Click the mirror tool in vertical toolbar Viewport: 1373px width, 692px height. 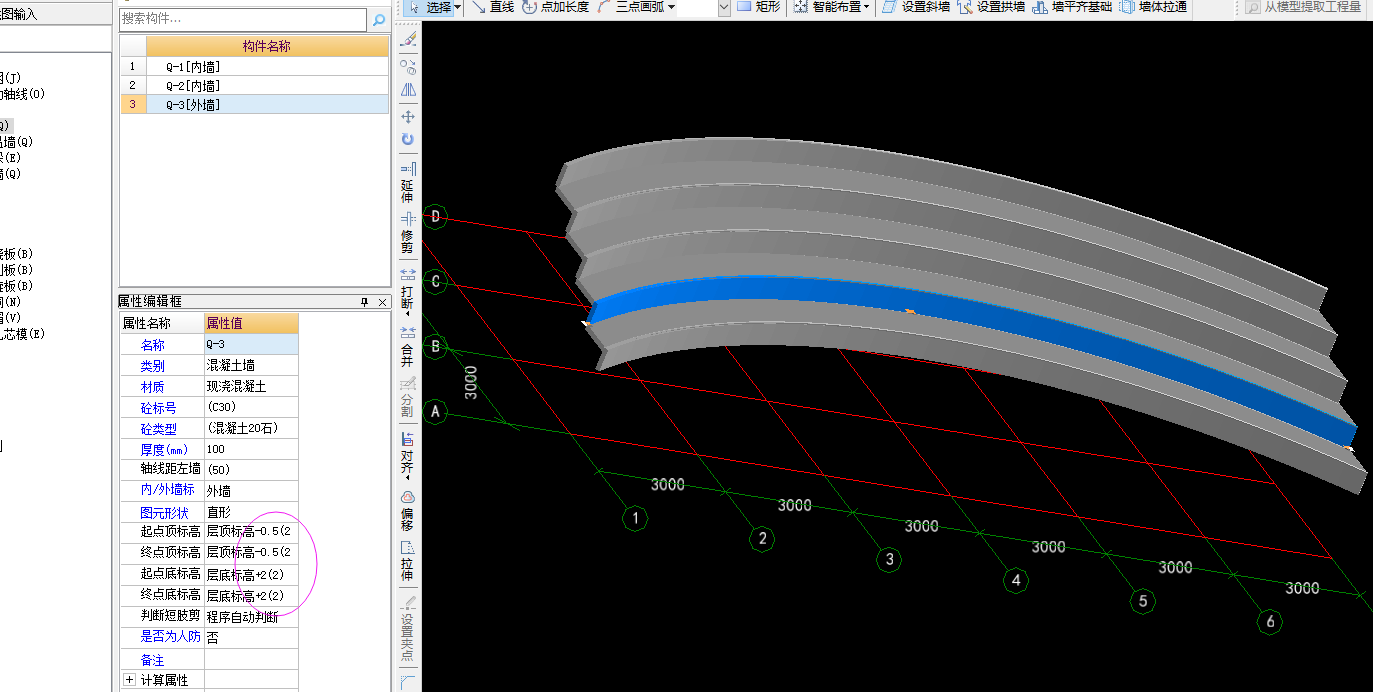(x=408, y=90)
